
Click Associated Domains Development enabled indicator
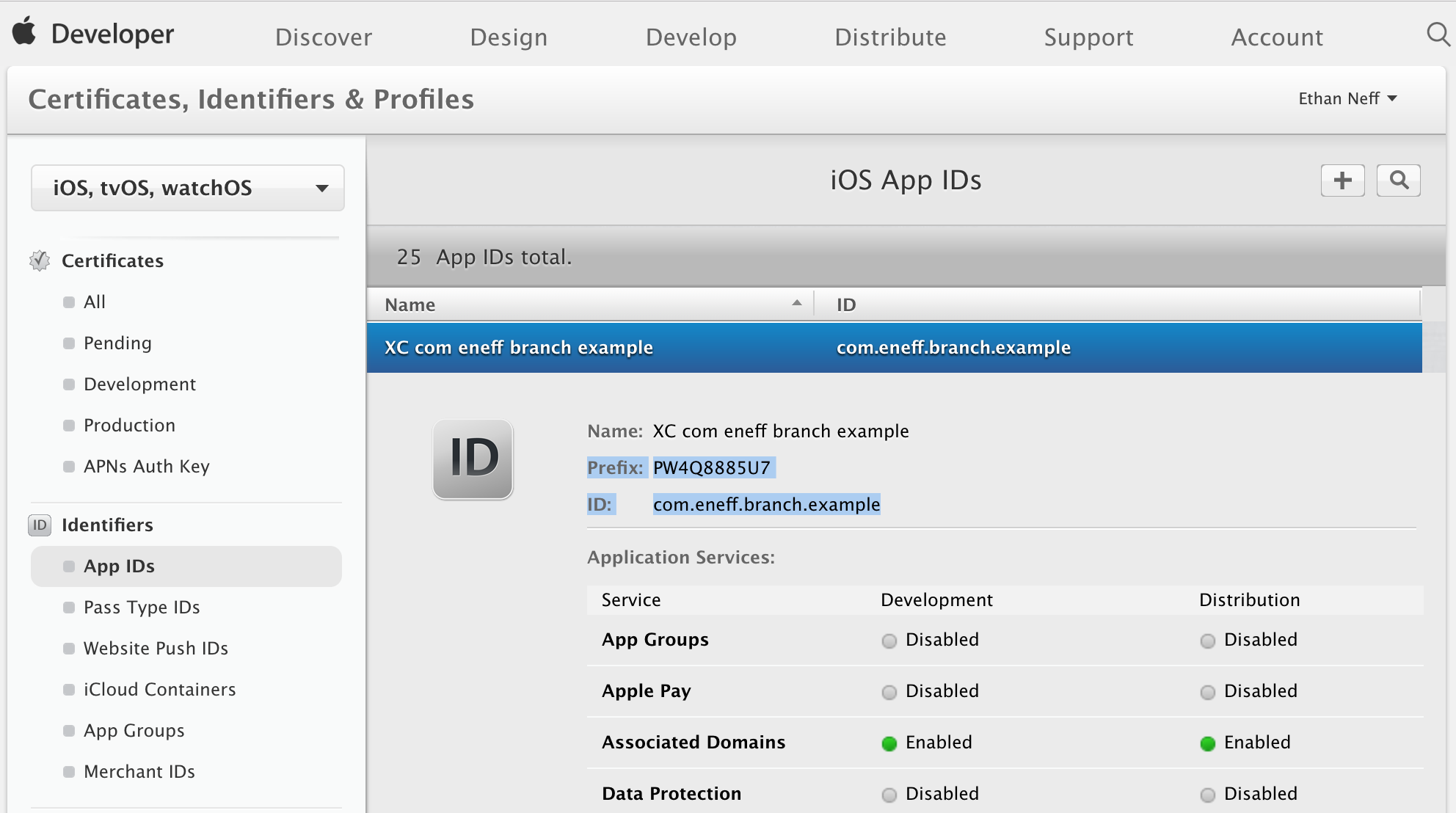[x=889, y=743]
